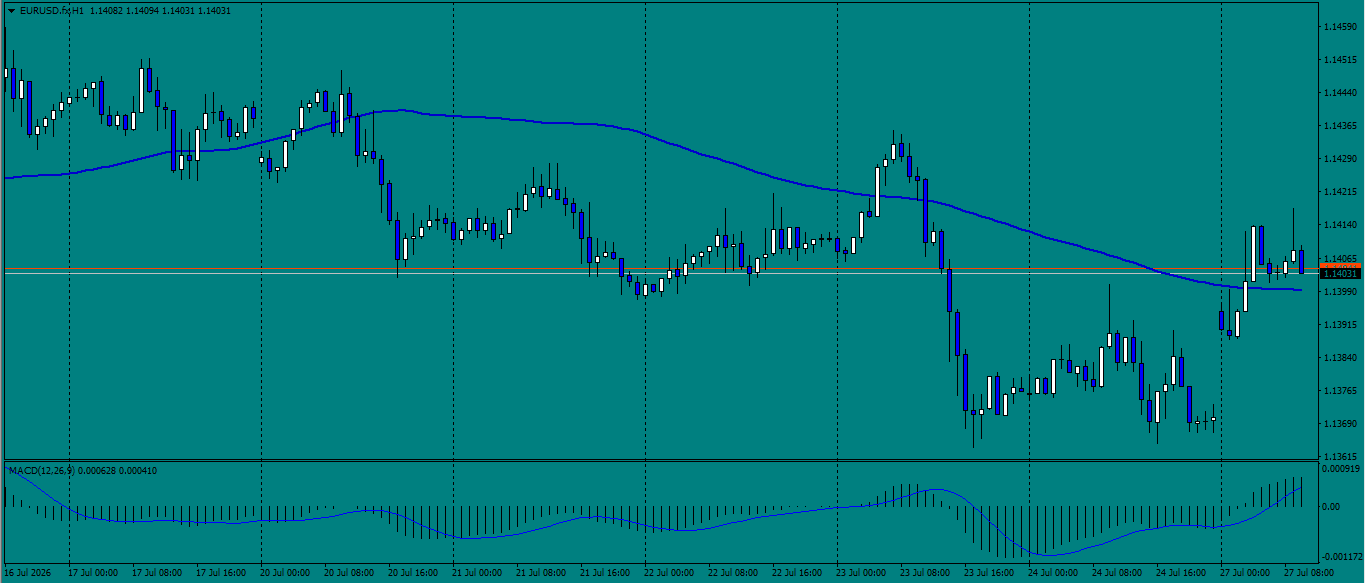This screenshot has height=583, width=1366.
Task: Click price axis label 1.13615
Action: click(1339, 455)
